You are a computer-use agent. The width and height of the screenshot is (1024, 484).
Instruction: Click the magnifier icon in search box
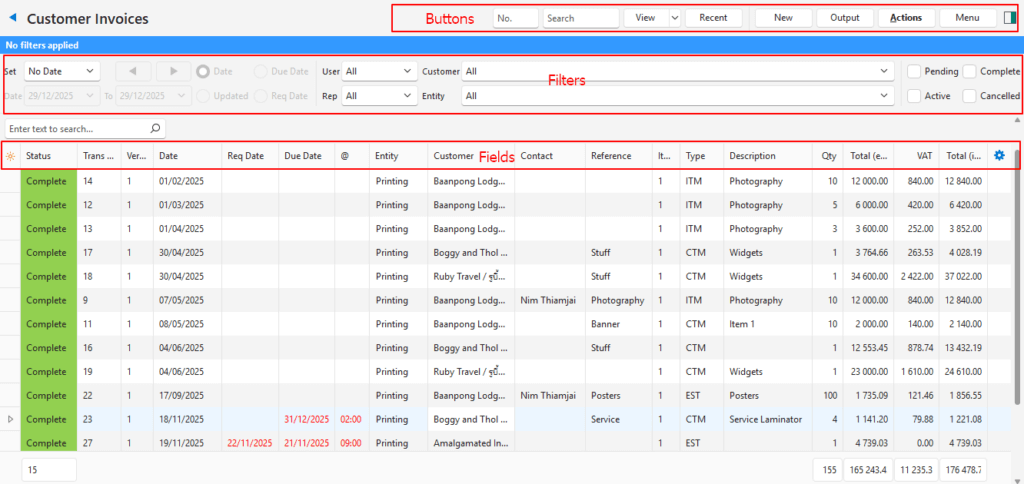155,129
